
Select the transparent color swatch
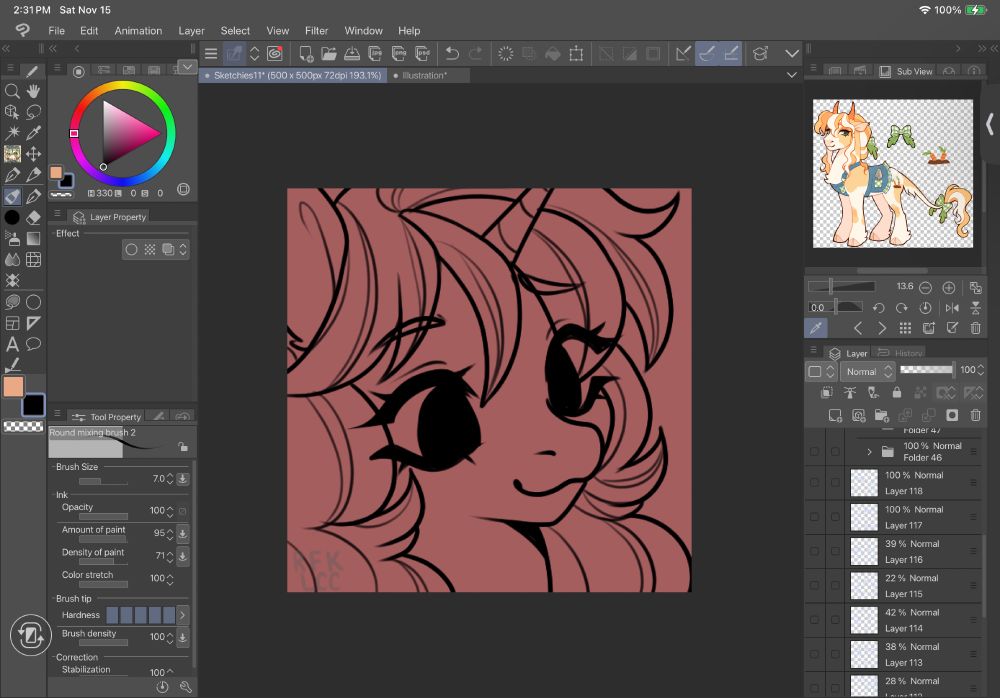(24, 426)
